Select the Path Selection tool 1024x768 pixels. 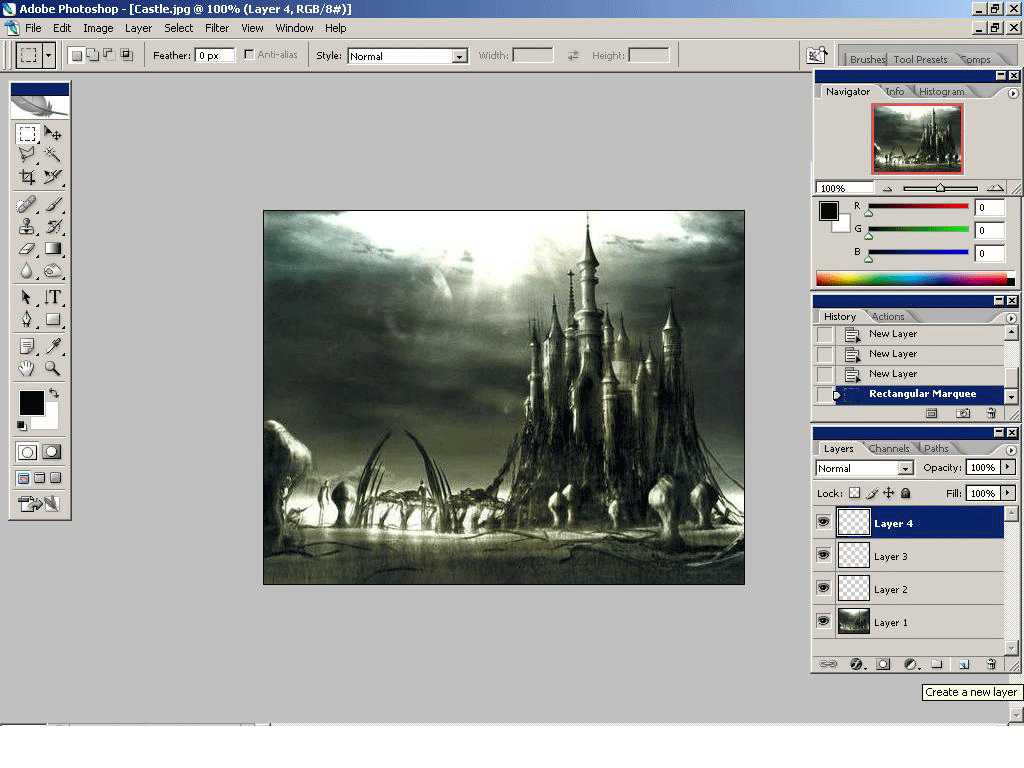coord(27,297)
